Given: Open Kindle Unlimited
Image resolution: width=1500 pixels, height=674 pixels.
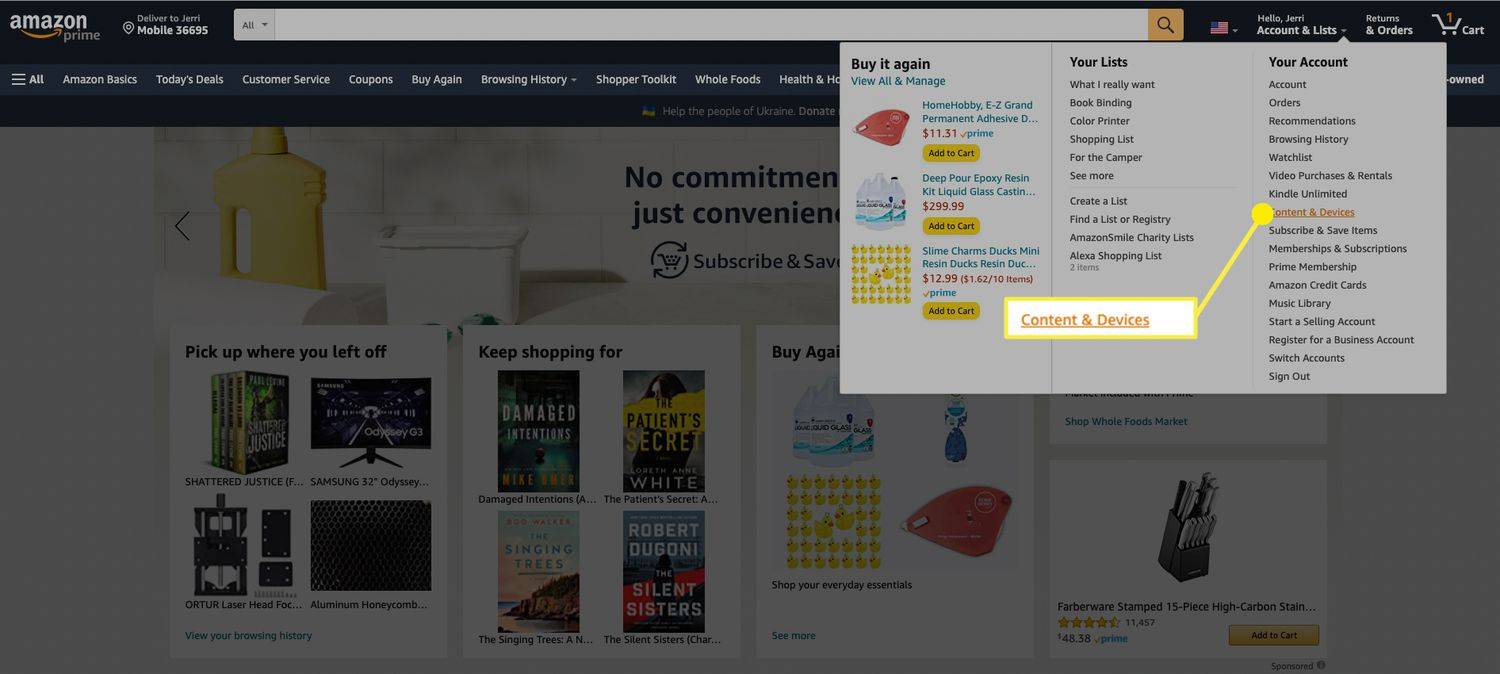Looking at the screenshot, I should [x=1308, y=194].
